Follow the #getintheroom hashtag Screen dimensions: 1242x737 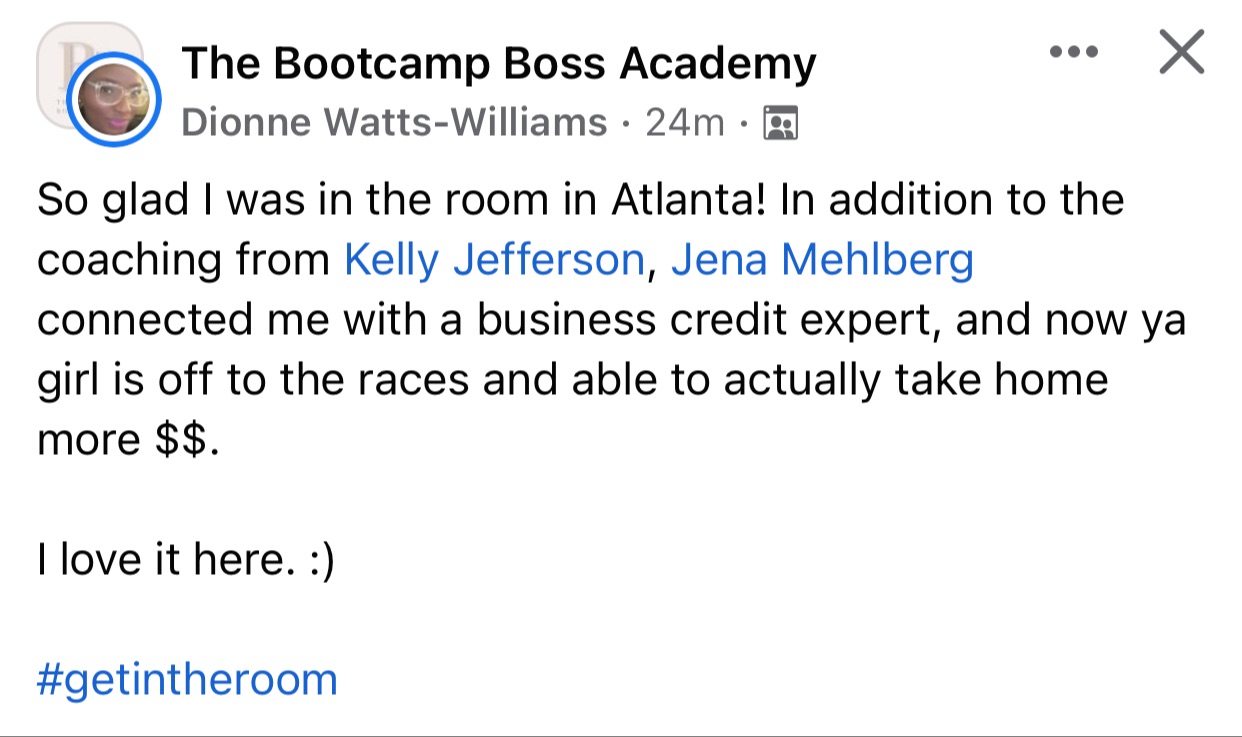pyautogui.click(x=187, y=680)
